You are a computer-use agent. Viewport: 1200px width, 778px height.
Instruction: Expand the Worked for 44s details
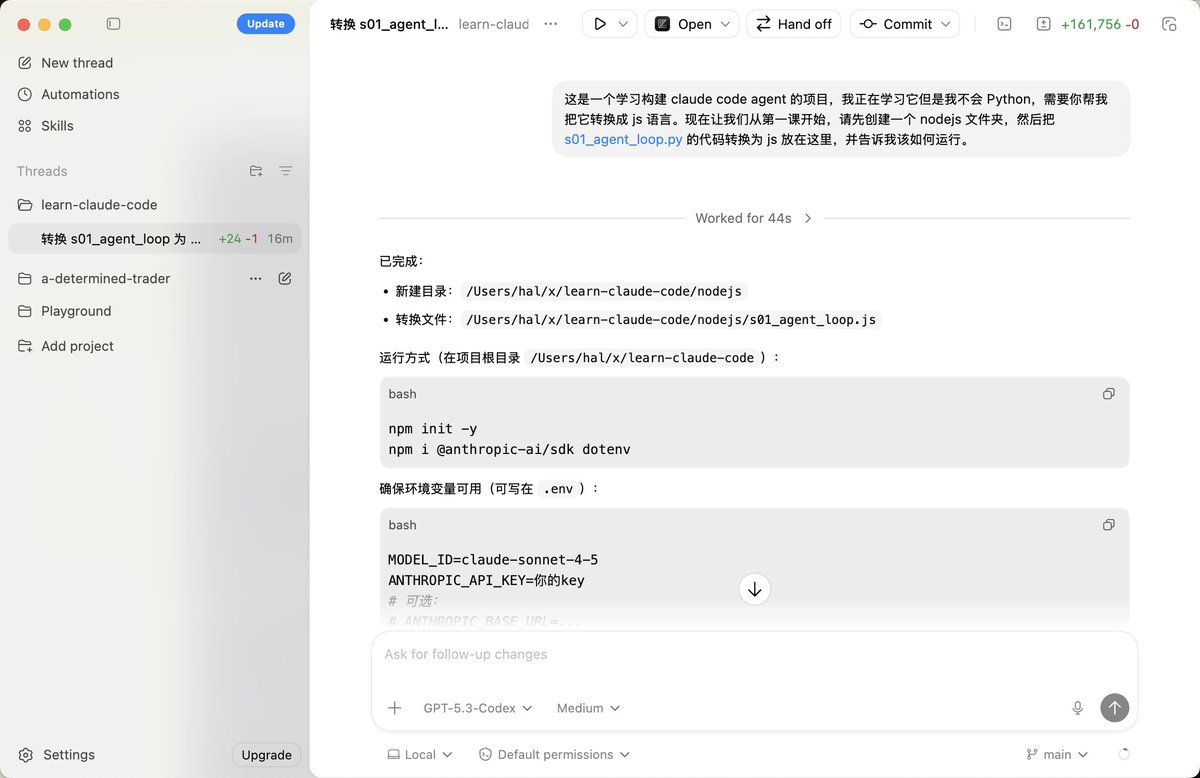(754, 218)
